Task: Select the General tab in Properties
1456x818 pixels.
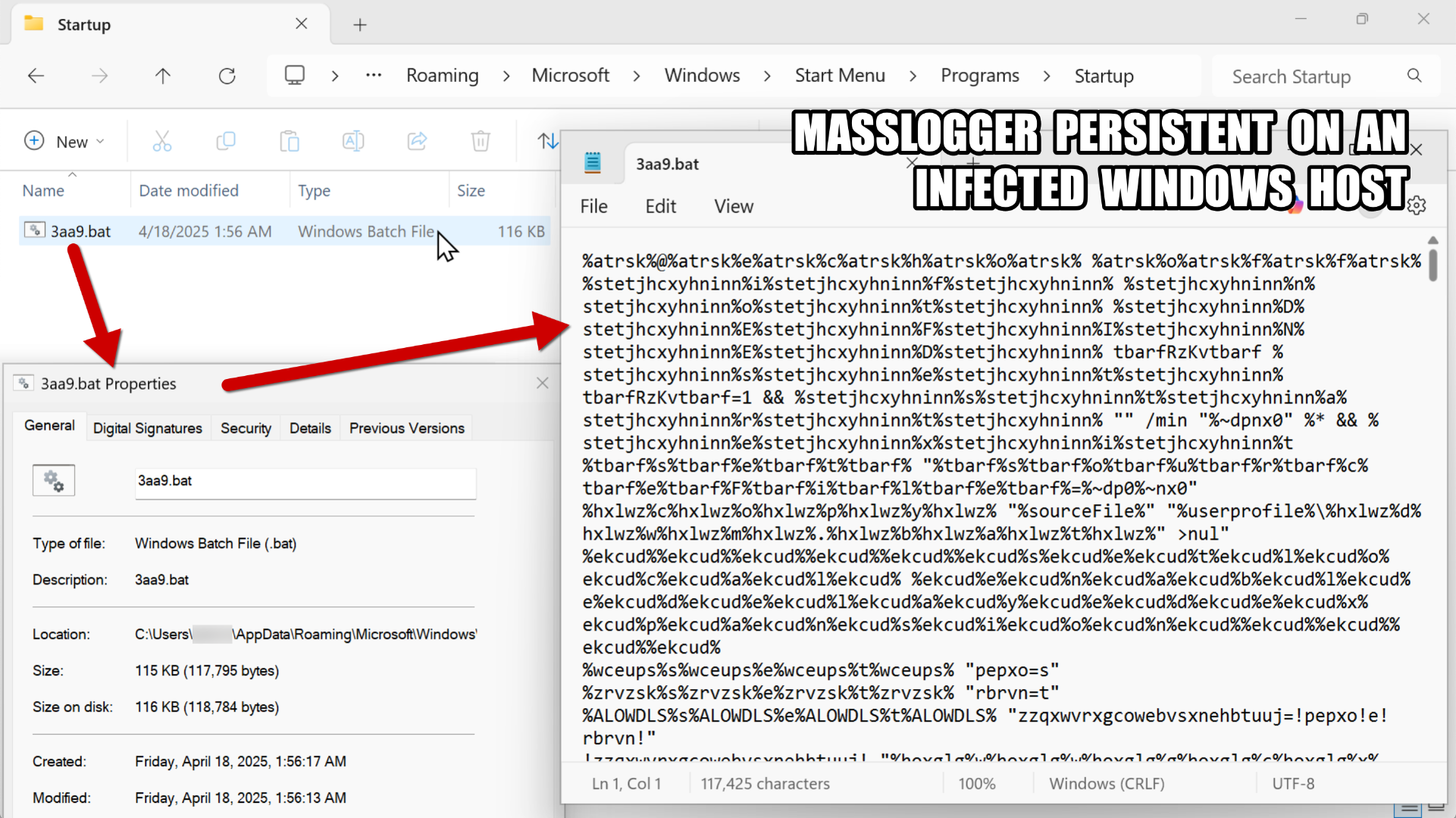Action: pyautogui.click(x=49, y=425)
